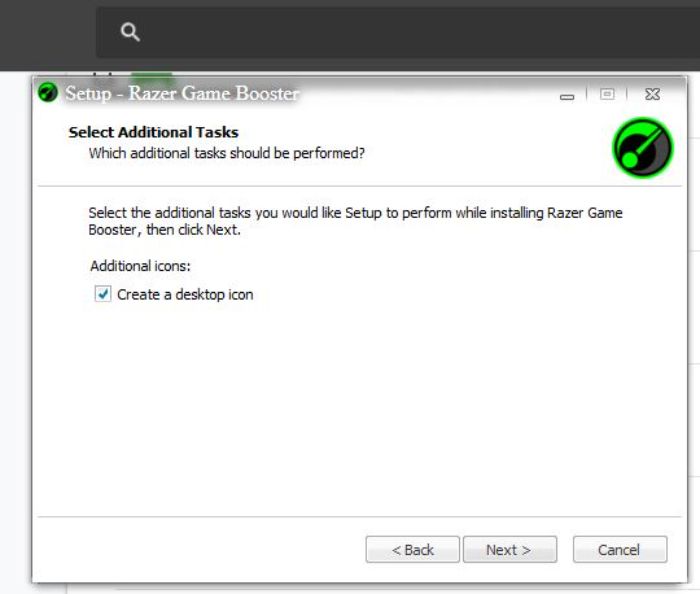
Task: Cancel the Razer Game Booster setup
Action: (x=620, y=549)
